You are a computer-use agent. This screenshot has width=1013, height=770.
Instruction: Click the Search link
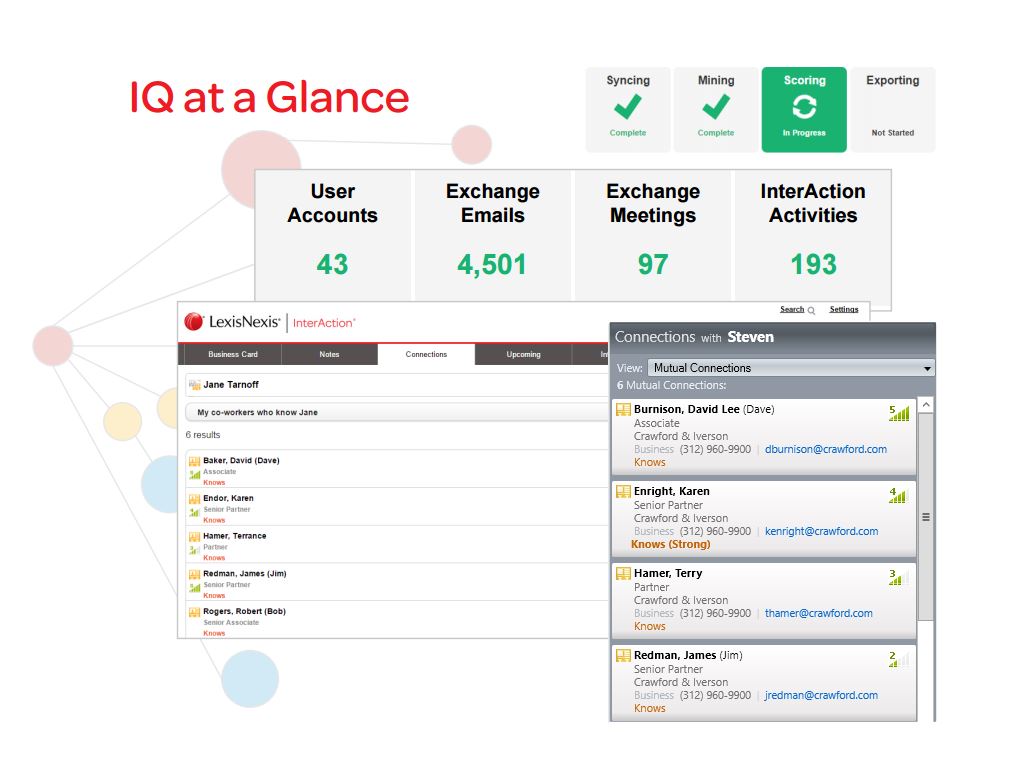pos(791,309)
